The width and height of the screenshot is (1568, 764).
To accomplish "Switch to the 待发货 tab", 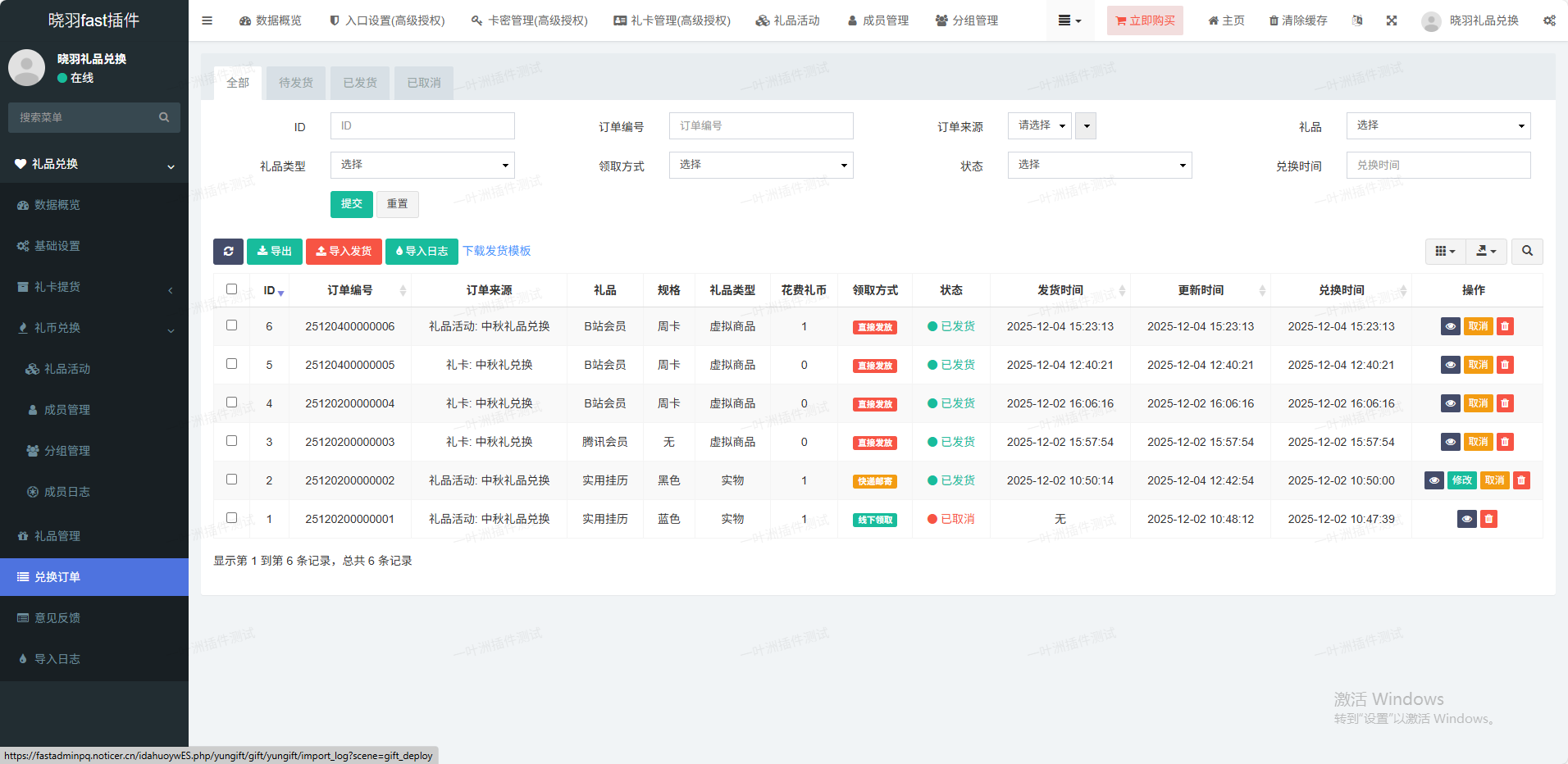I will pos(296,83).
